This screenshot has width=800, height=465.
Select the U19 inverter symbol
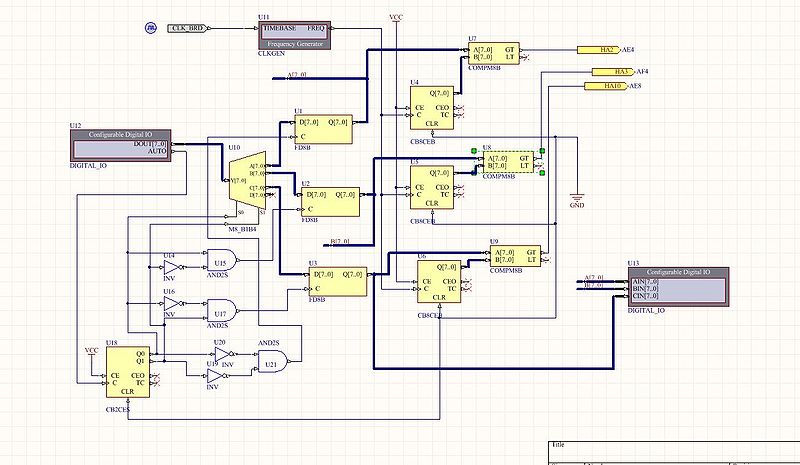click(212, 375)
